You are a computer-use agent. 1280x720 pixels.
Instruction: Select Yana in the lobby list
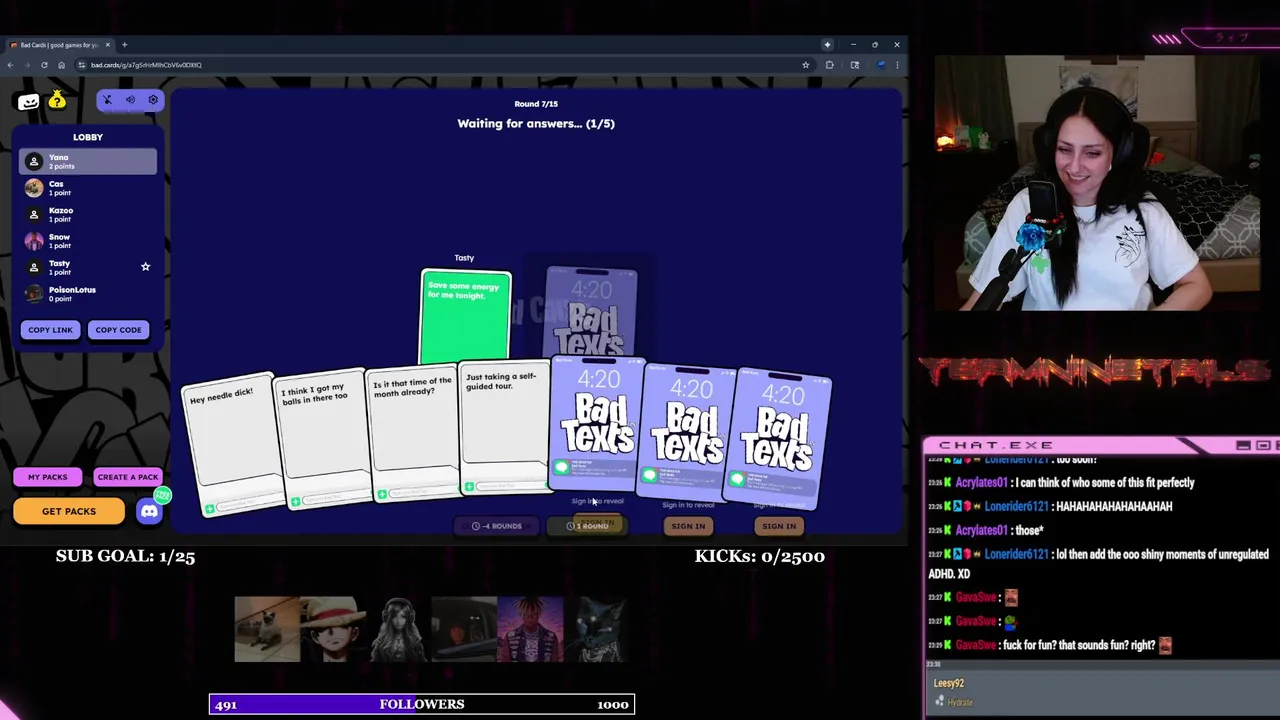click(x=88, y=161)
